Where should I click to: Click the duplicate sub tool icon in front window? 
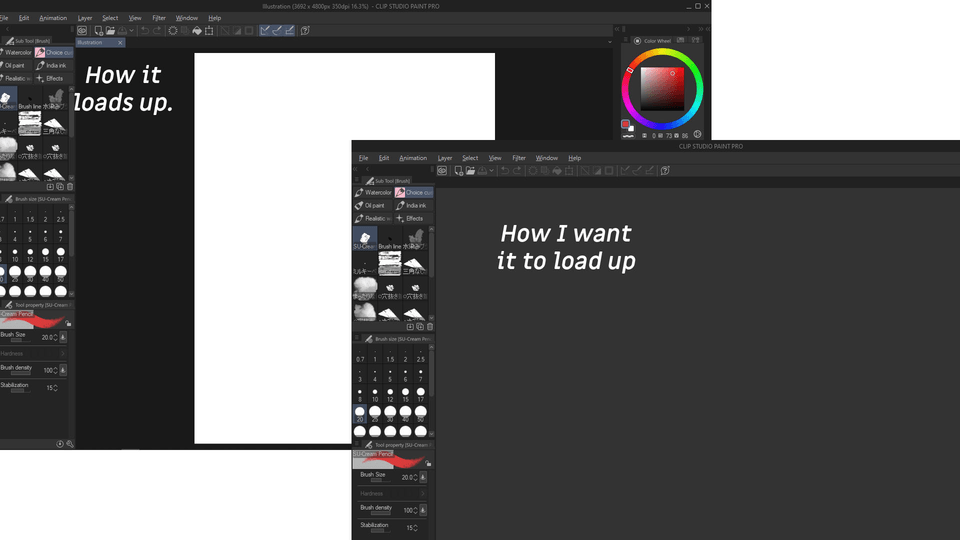(x=420, y=326)
